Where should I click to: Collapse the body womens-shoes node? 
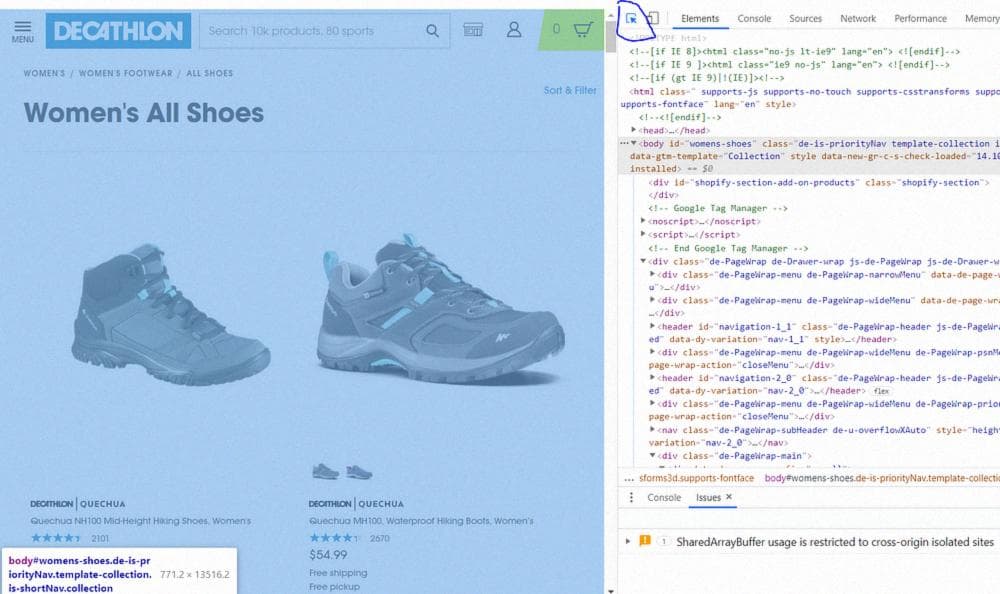pyautogui.click(x=633, y=143)
